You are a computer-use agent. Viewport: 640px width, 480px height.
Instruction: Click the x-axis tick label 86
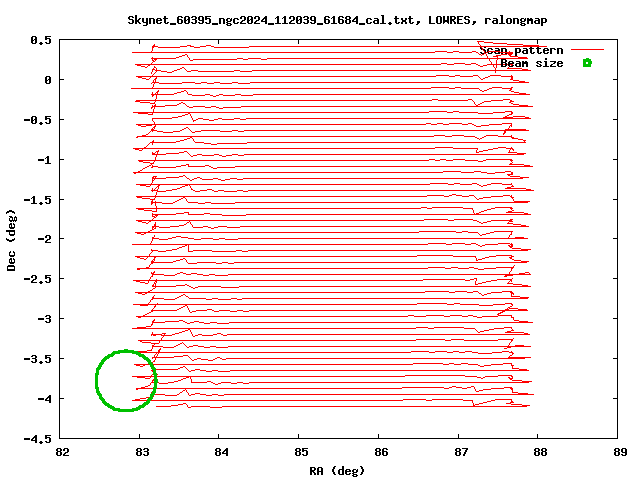[381, 452]
